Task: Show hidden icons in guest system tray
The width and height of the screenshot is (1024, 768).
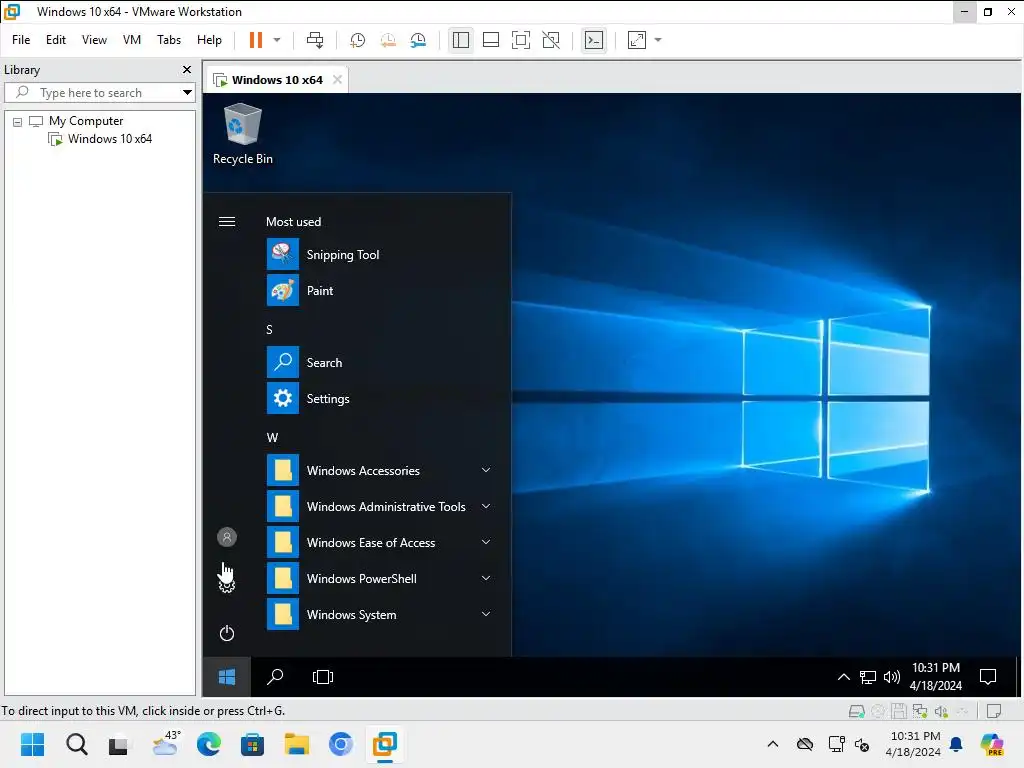Action: tap(844, 677)
